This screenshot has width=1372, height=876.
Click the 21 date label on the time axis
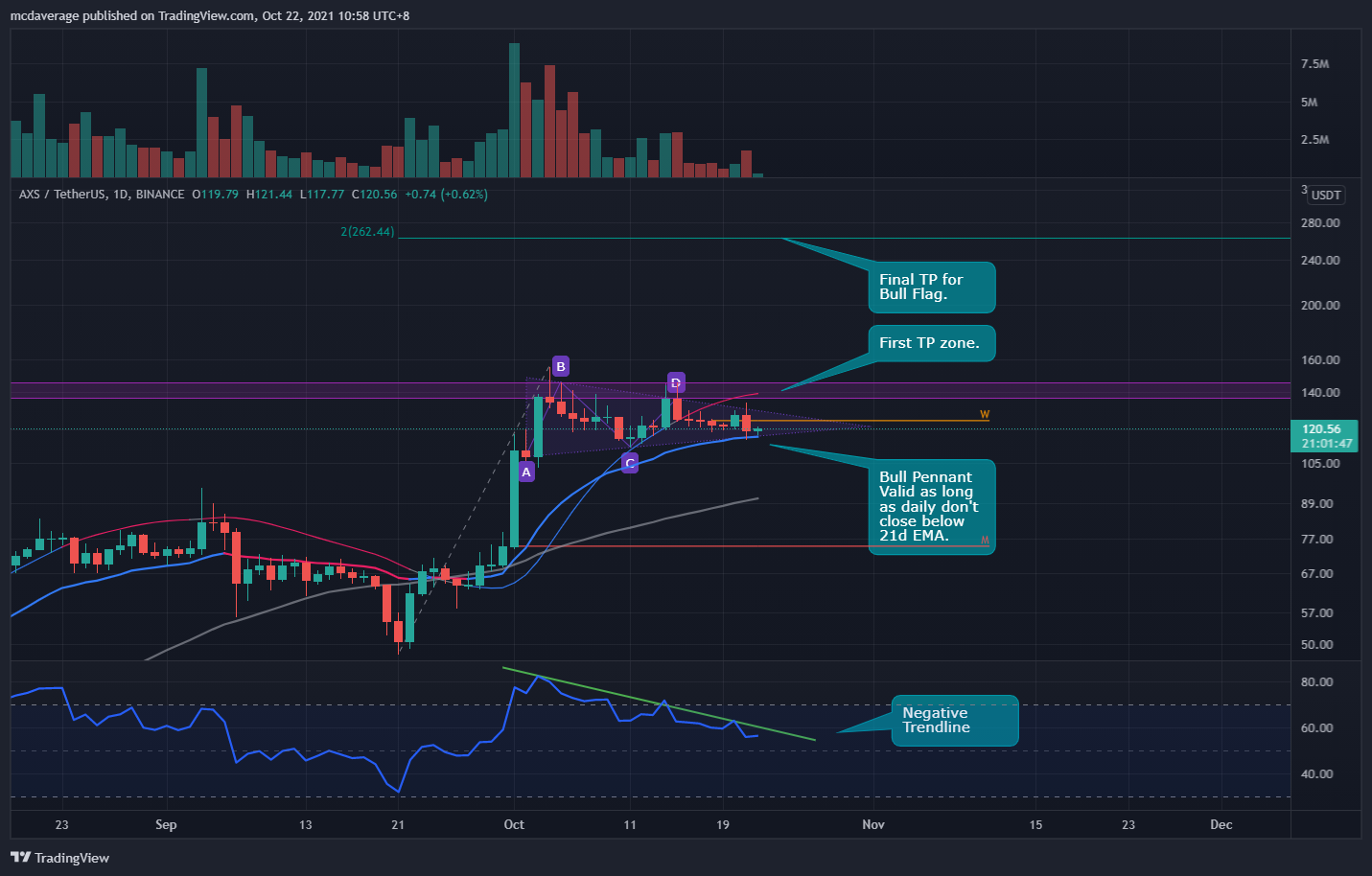pos(398,824)
